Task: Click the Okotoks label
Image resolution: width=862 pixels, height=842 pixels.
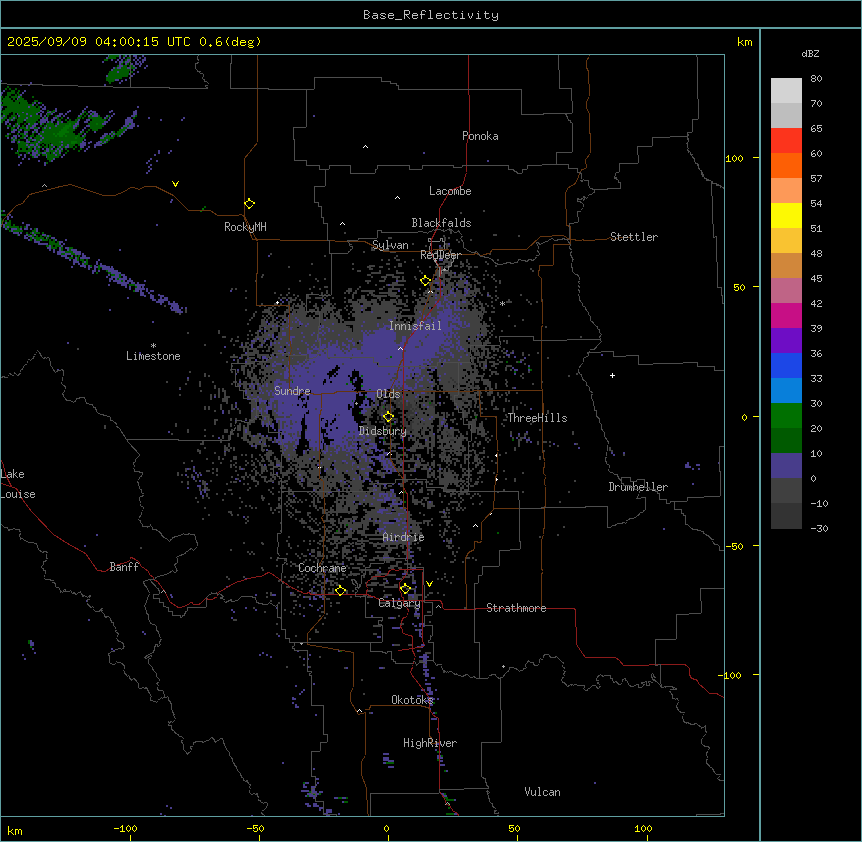Action: tap(412, 700)
